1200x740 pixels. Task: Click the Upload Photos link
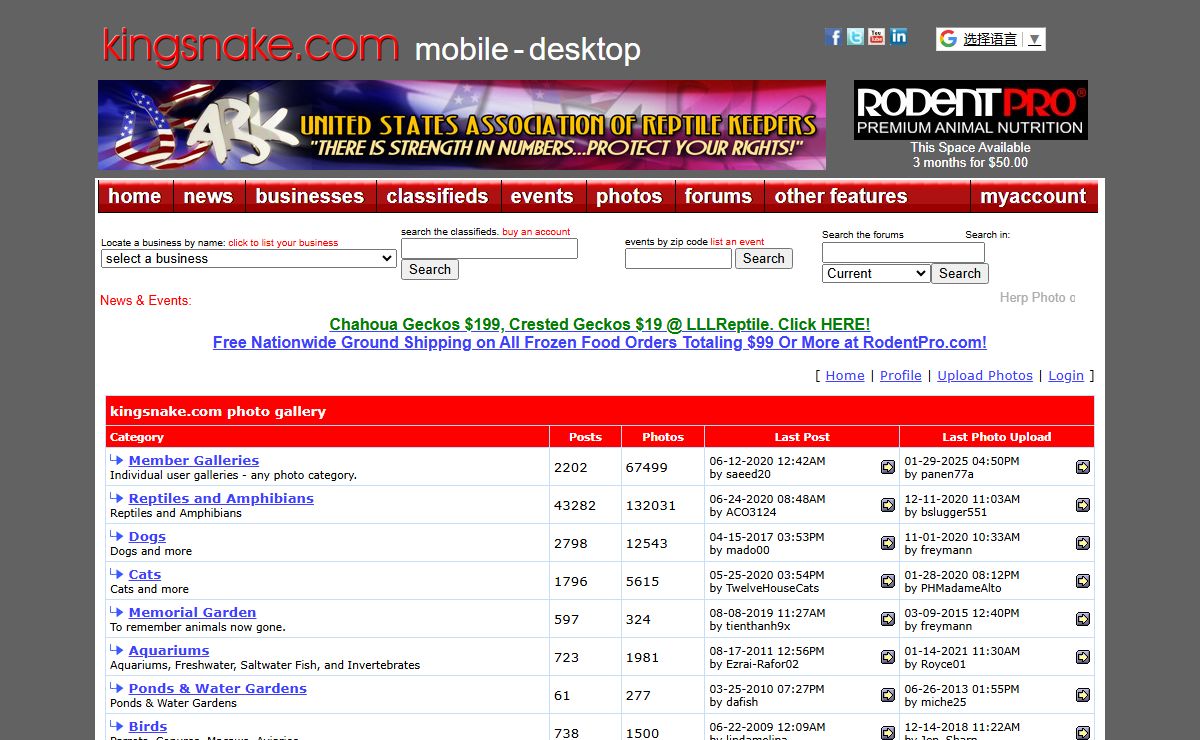985,375
